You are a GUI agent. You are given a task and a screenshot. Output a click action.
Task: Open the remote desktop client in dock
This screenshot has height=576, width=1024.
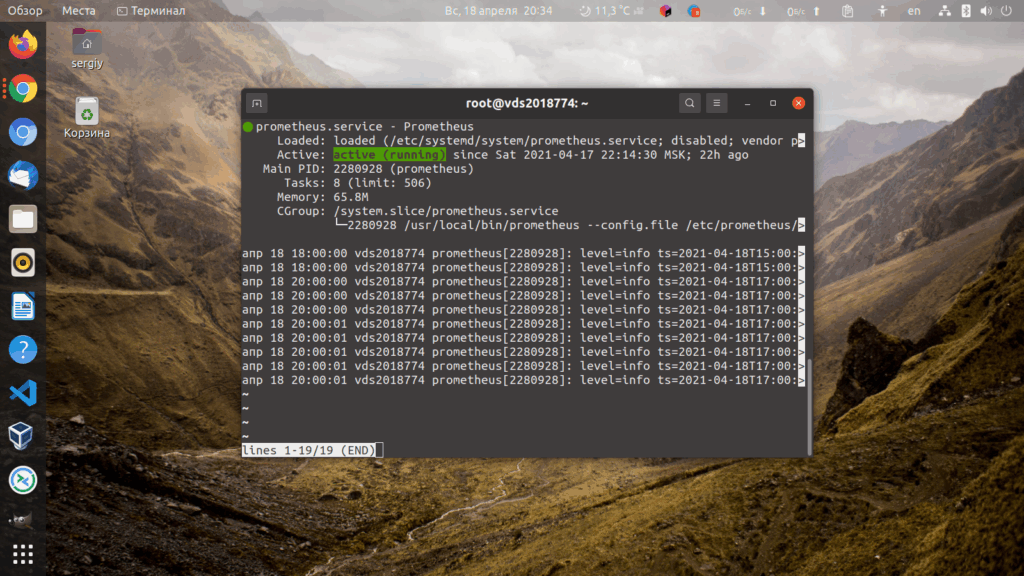[23, 480]
